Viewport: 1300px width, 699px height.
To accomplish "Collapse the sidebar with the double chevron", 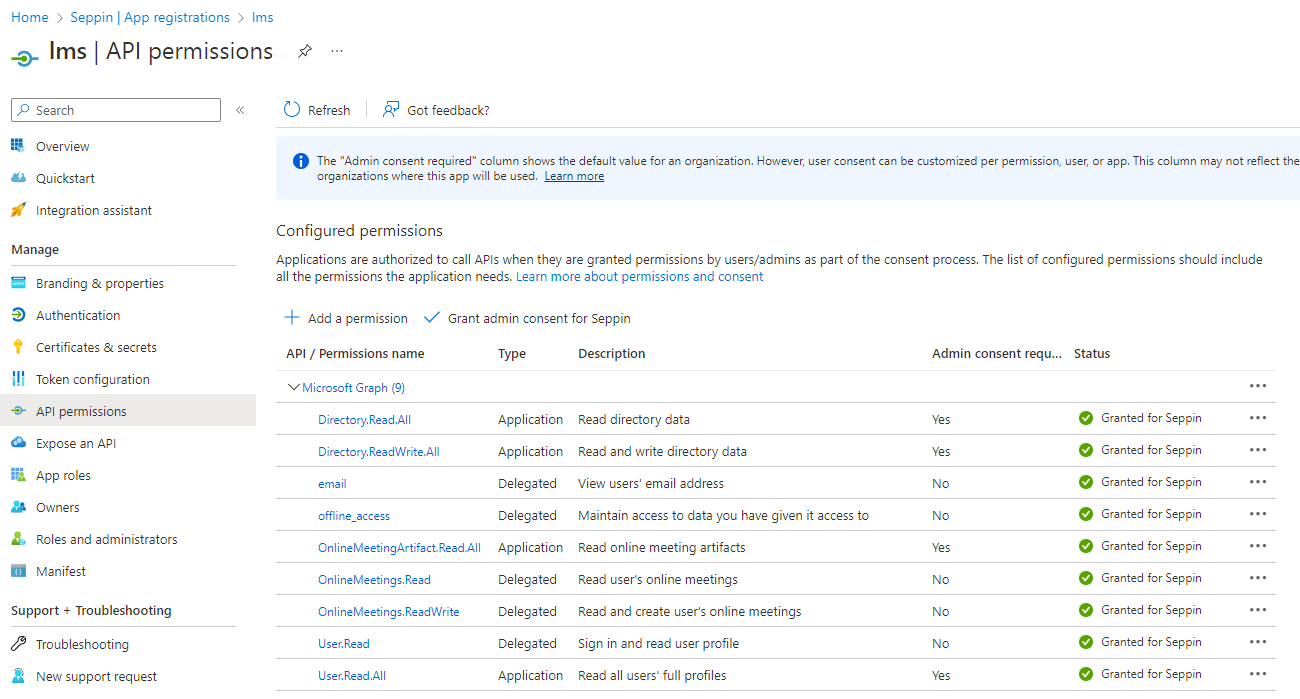I will pos(240,110).
